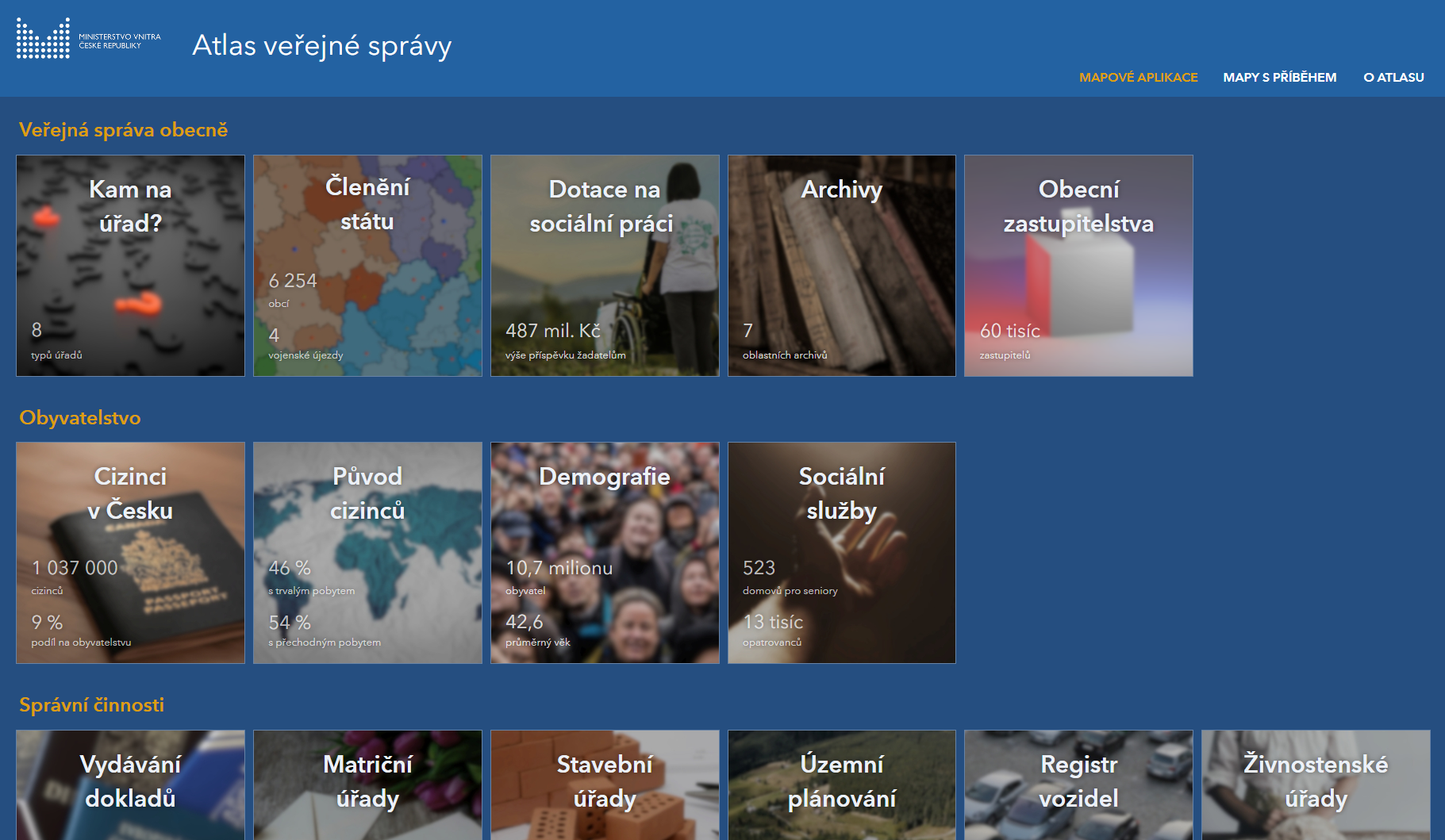Viewport: 1445px width, 840px height.
Task: Select the Matriční úřady tile
Action: 367,784
